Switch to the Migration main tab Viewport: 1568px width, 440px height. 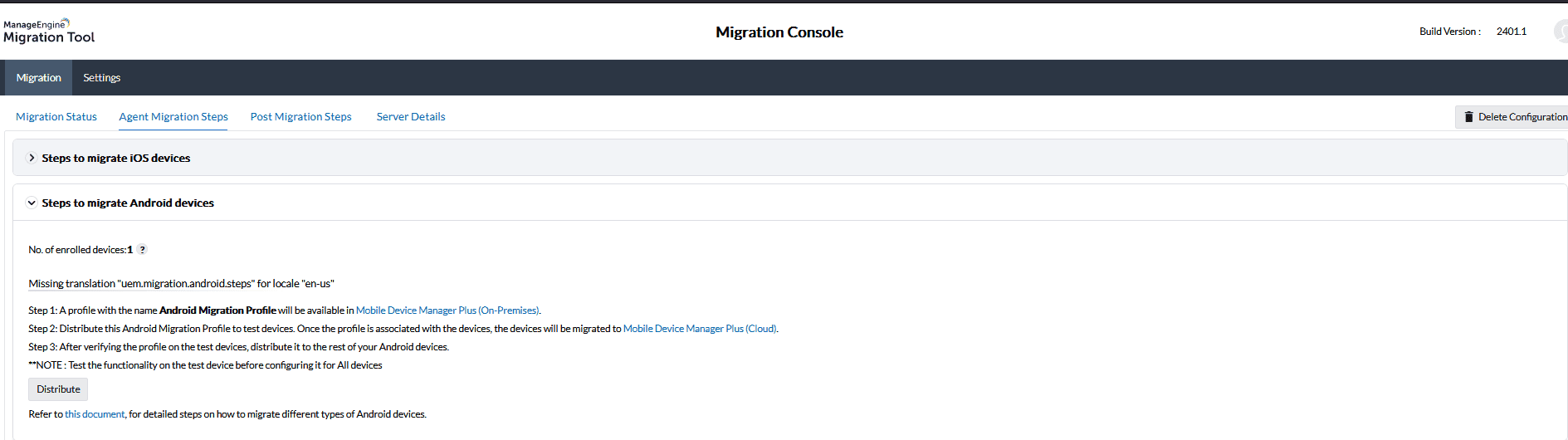(x=38, y=77)
